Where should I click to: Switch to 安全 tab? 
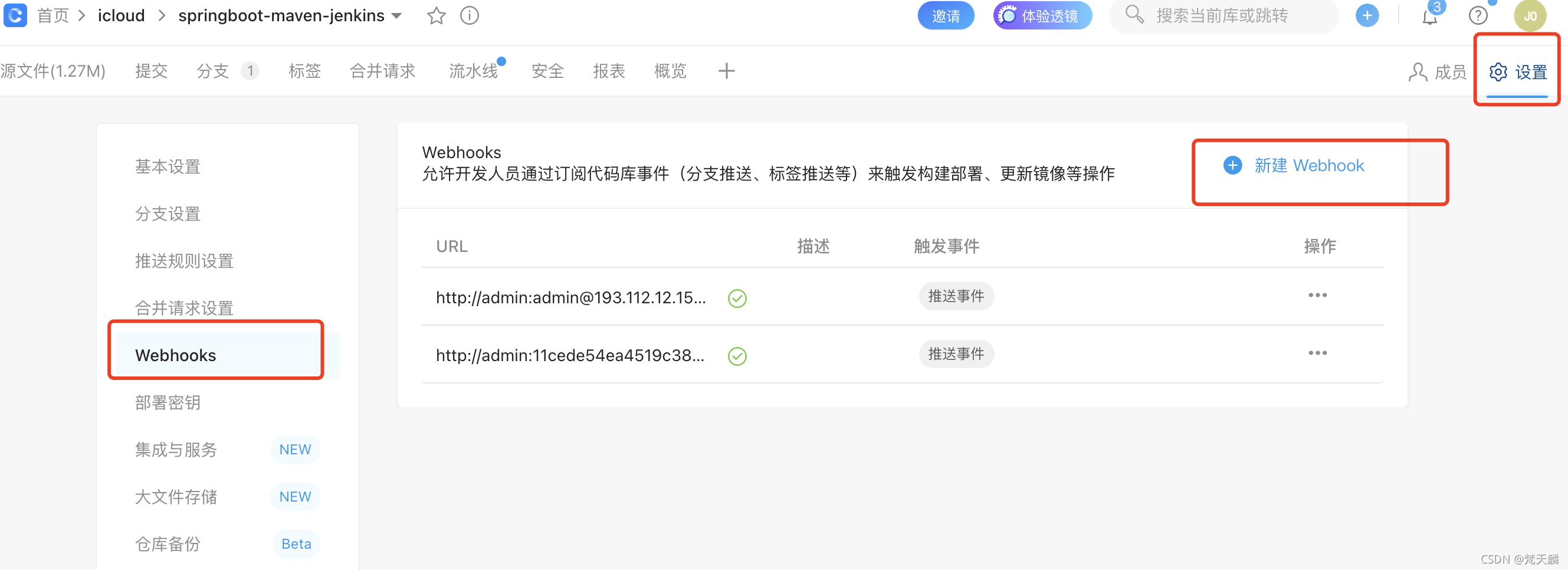pyautogui.click(x=547, y=71)
